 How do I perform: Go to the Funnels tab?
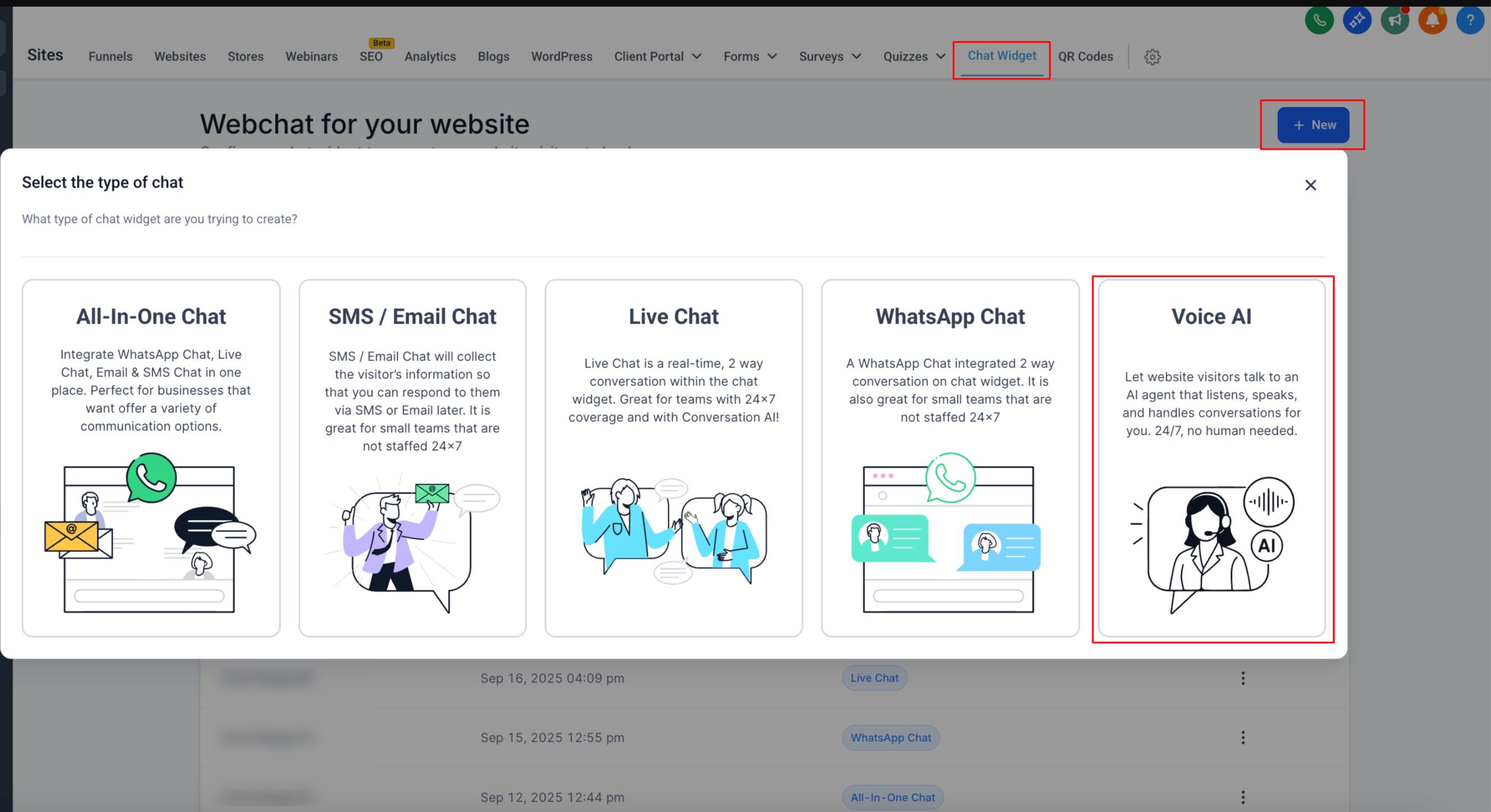point(111,57)
